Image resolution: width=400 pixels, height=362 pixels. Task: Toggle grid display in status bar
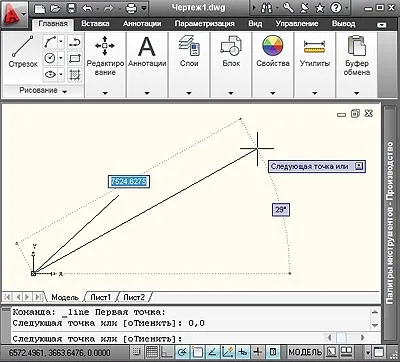[x=152, y=352]
